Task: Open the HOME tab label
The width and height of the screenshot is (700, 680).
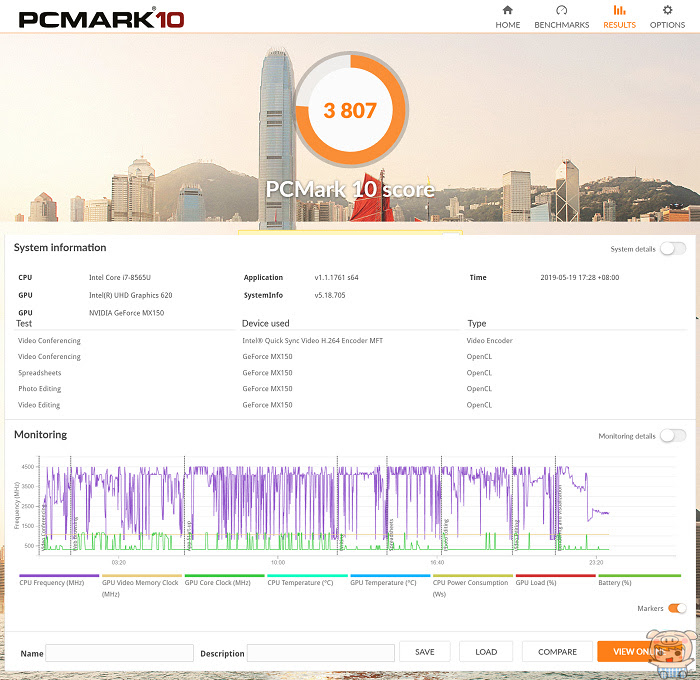Action: (x=508, y=25)
